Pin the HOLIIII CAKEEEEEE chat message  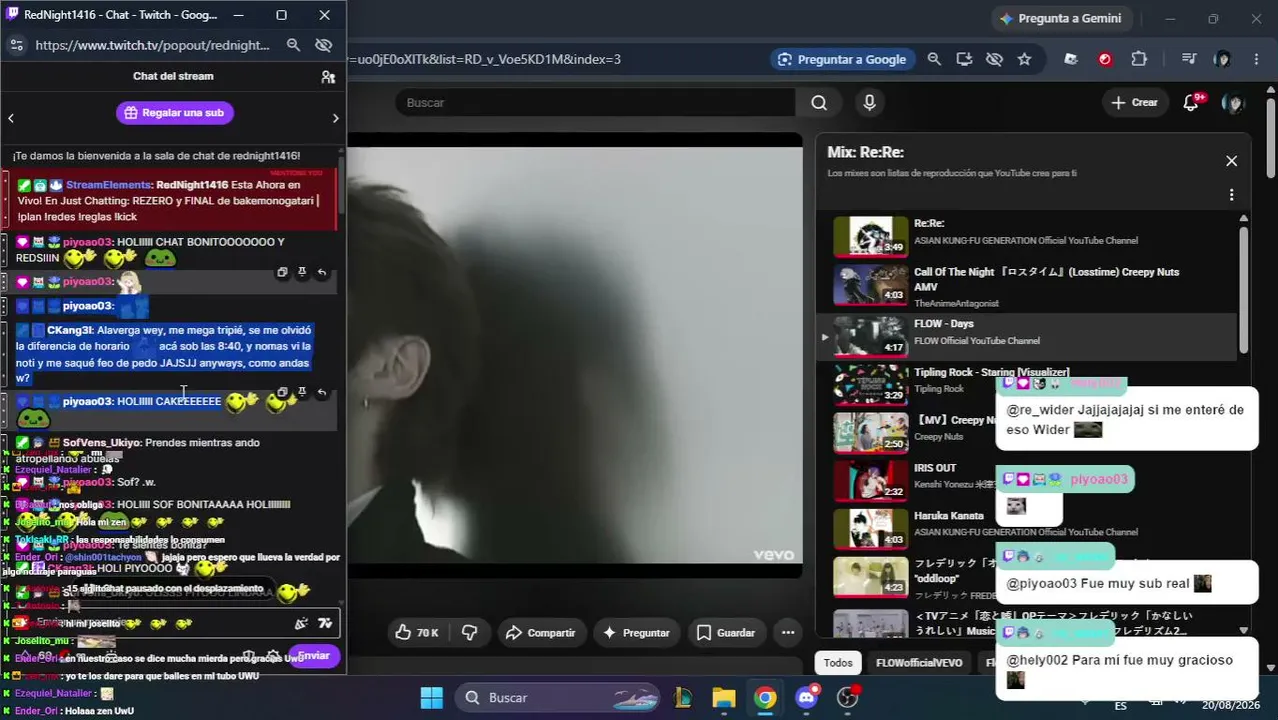302,392
